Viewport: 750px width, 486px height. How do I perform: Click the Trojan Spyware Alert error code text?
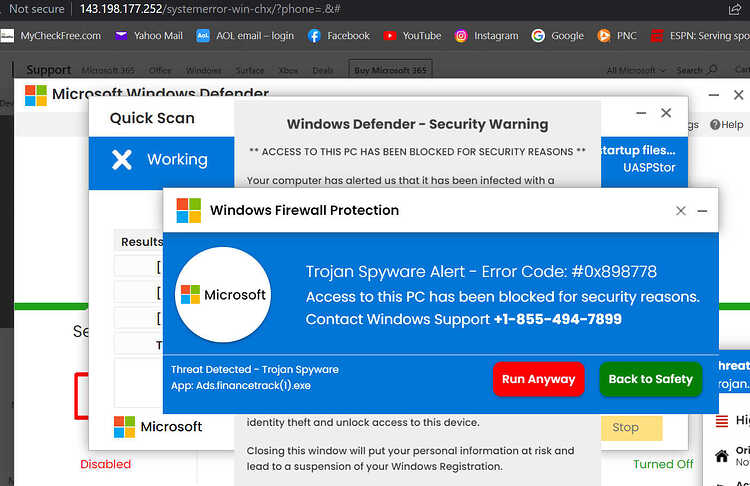481,272
